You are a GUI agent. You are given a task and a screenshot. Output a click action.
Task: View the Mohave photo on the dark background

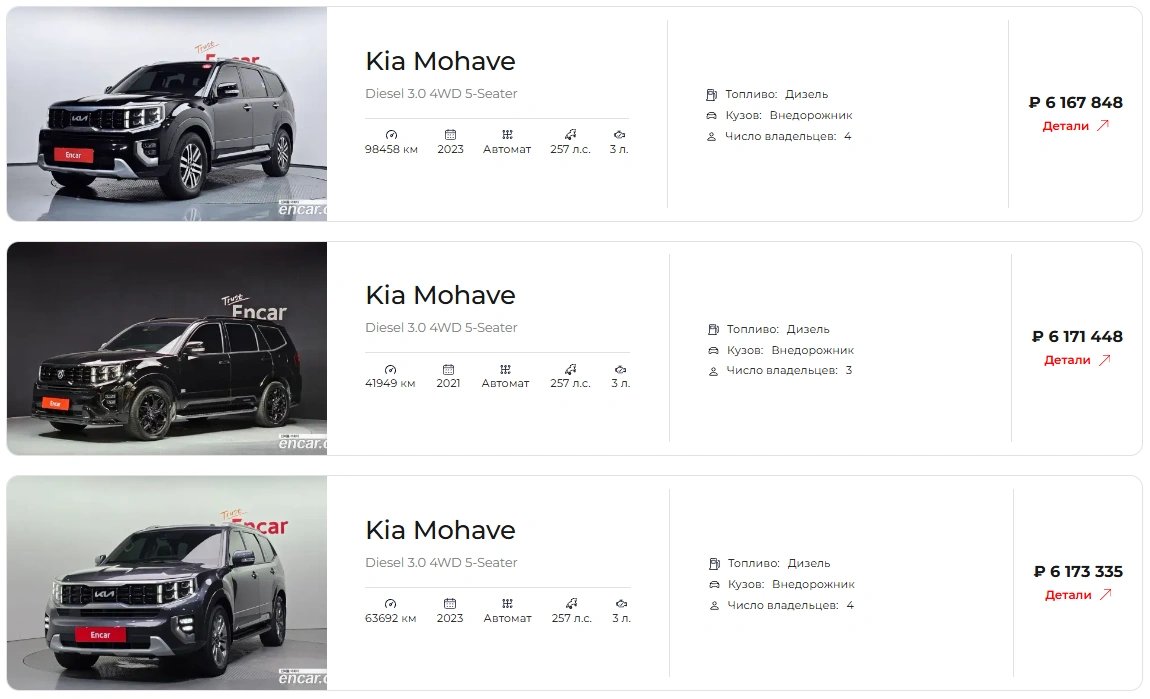[167, 348]
